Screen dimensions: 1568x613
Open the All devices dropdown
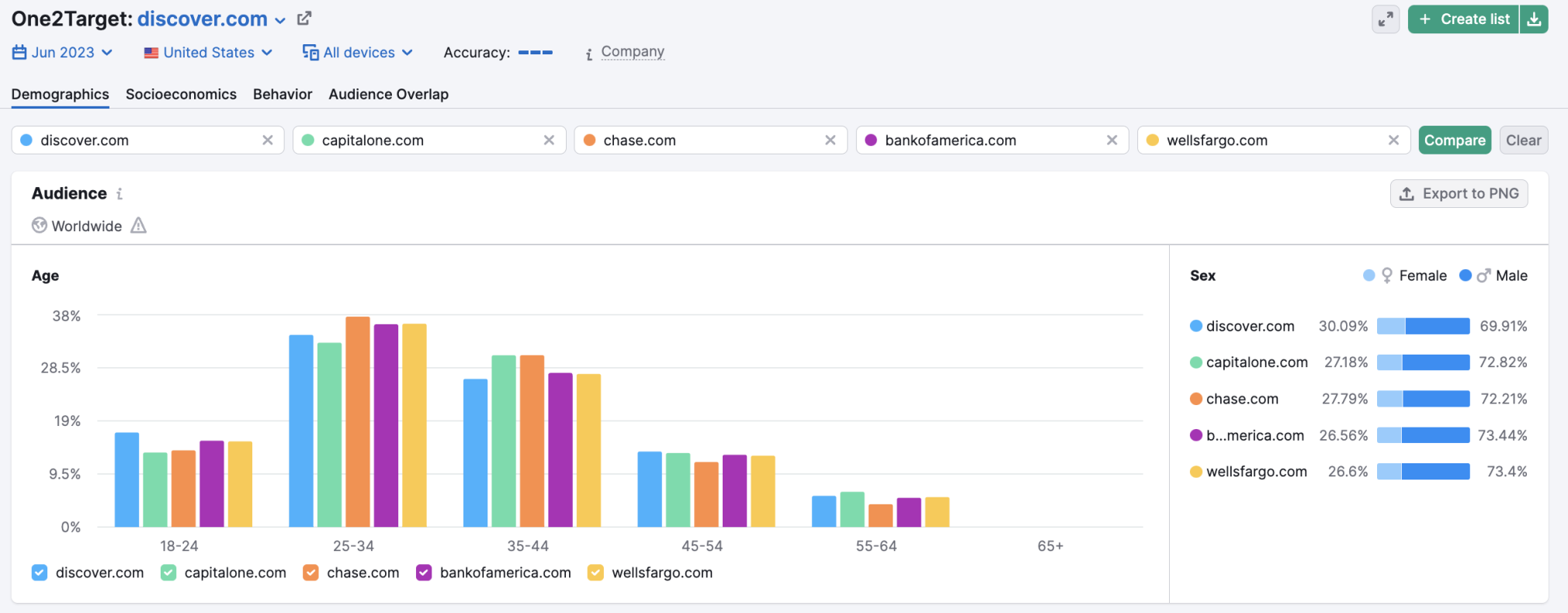[358, 52]
